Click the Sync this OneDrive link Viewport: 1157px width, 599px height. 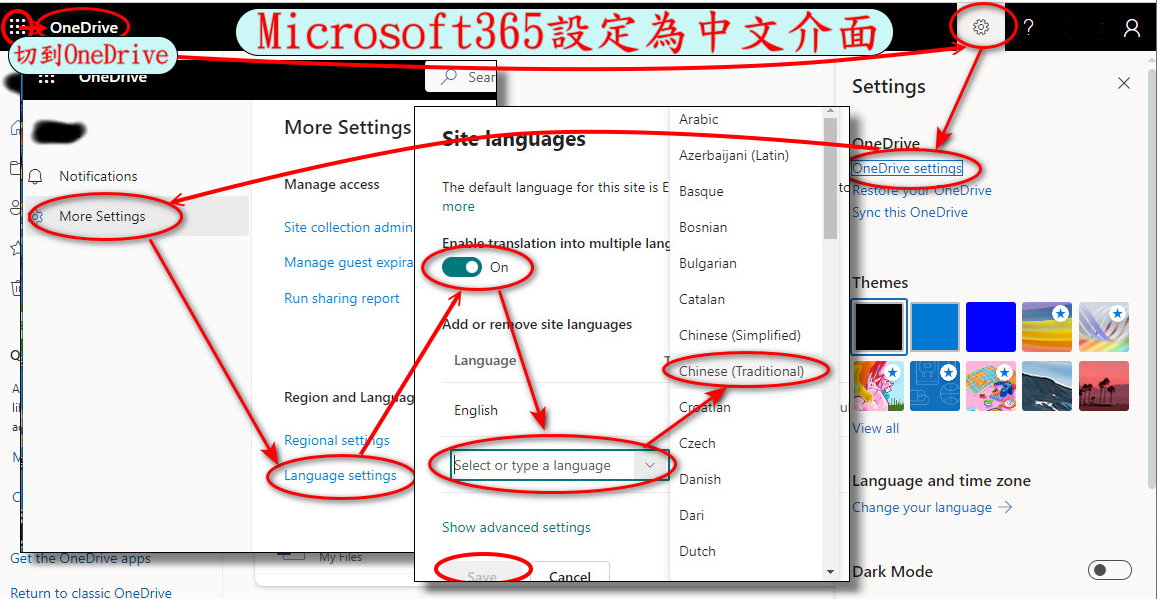910,212
